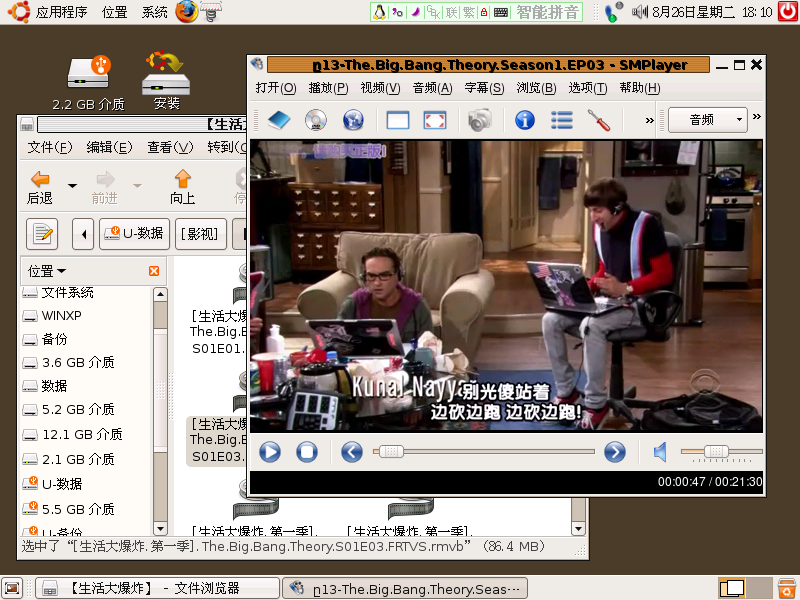800x600 pixels.
Task: Switch to 【生活大爆炸】 文件浏览器 taskbar button
Action: [158, 588]
